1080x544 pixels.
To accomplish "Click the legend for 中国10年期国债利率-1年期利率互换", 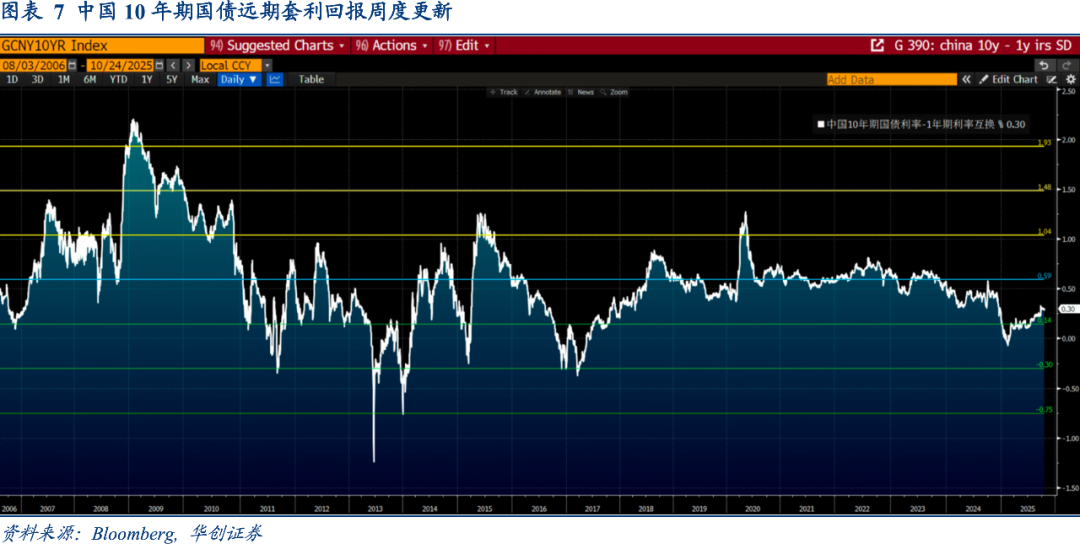I will coord(922,125).
